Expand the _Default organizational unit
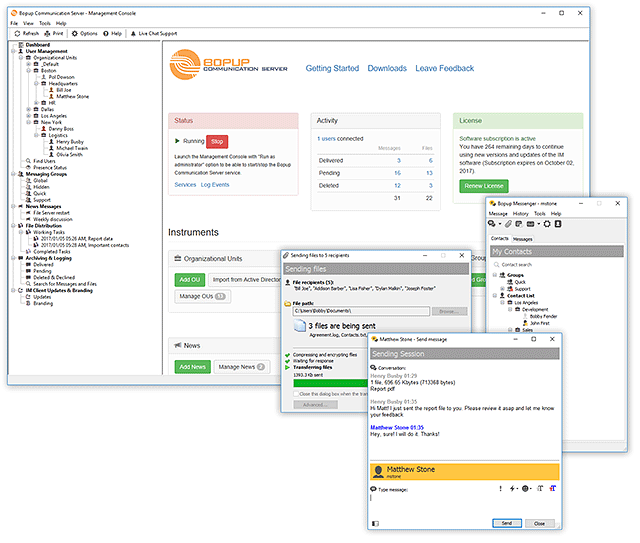The height and width of the screenshot is (543, 640). click(29, 64)
